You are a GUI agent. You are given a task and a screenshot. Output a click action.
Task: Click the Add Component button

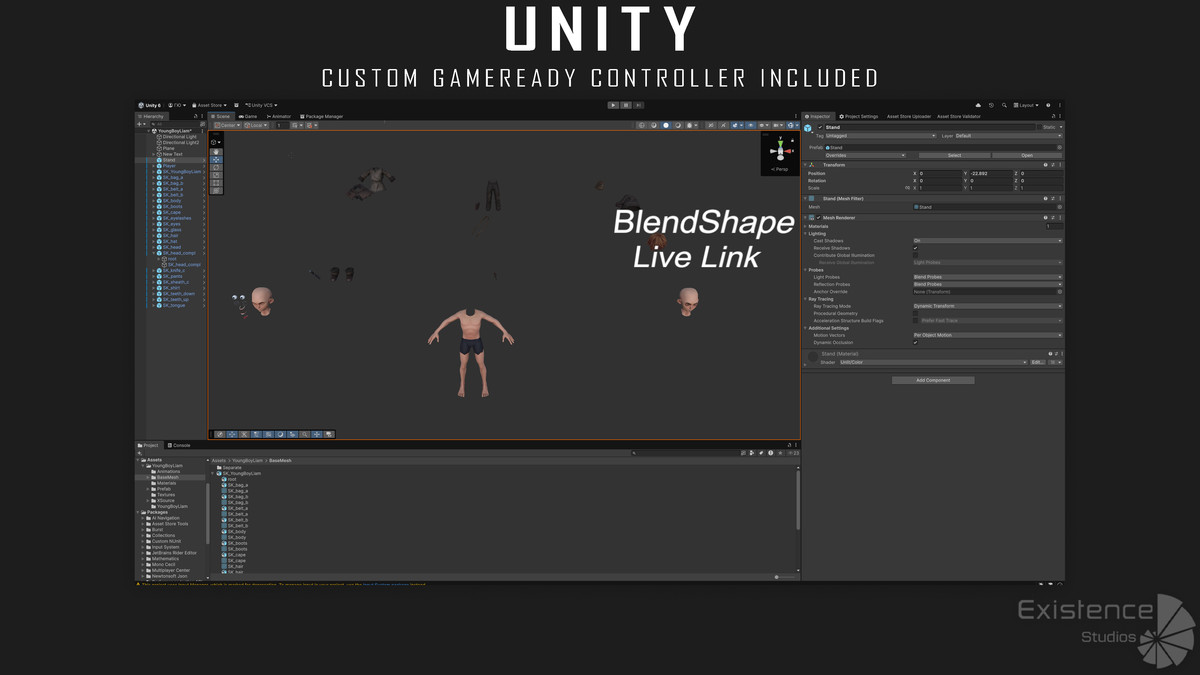coord(933,380)
